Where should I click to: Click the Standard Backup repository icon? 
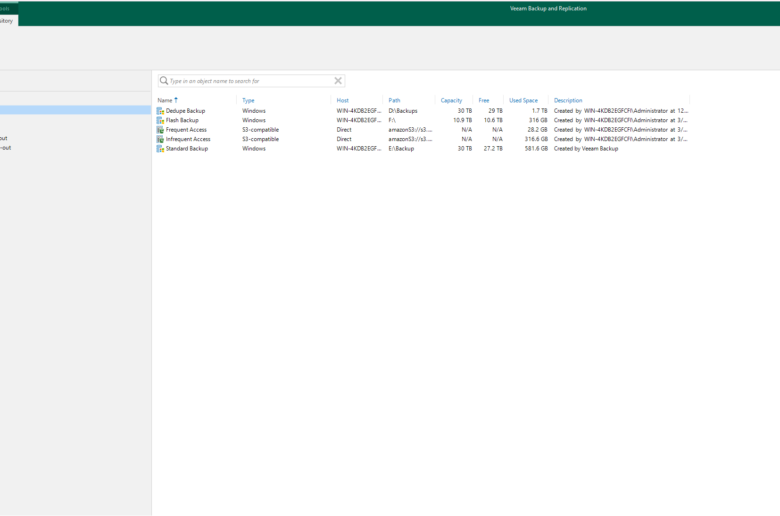160,149
